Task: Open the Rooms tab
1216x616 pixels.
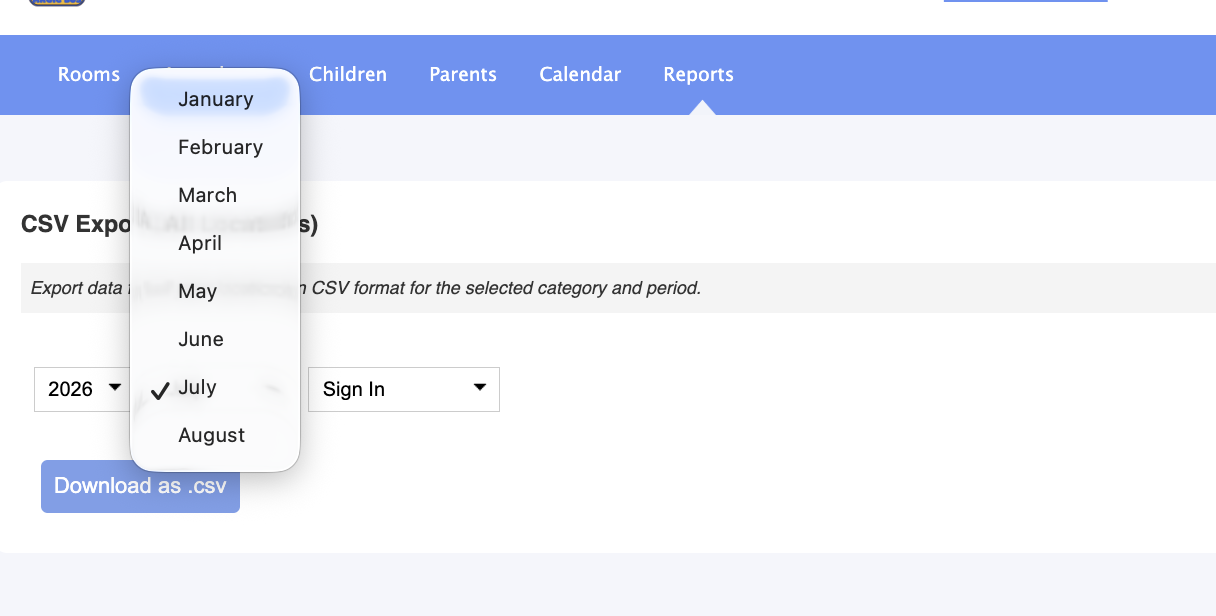Action: tap(89, 74)
